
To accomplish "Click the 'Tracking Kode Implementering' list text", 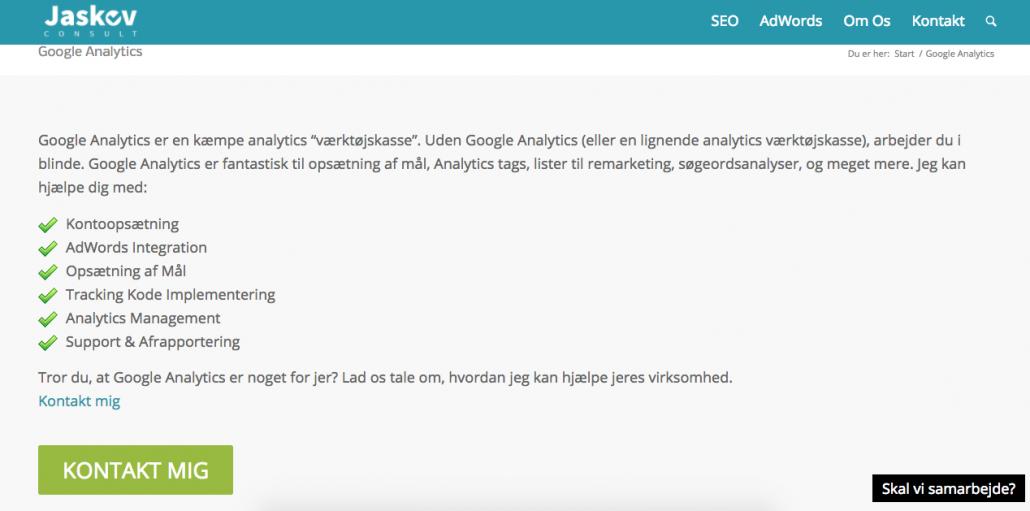I will (170, 295).
